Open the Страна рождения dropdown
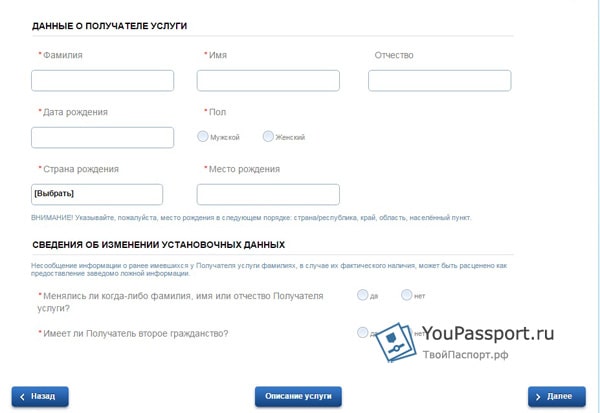The width and height of the screenshot is (600, 413). [97, 194]
